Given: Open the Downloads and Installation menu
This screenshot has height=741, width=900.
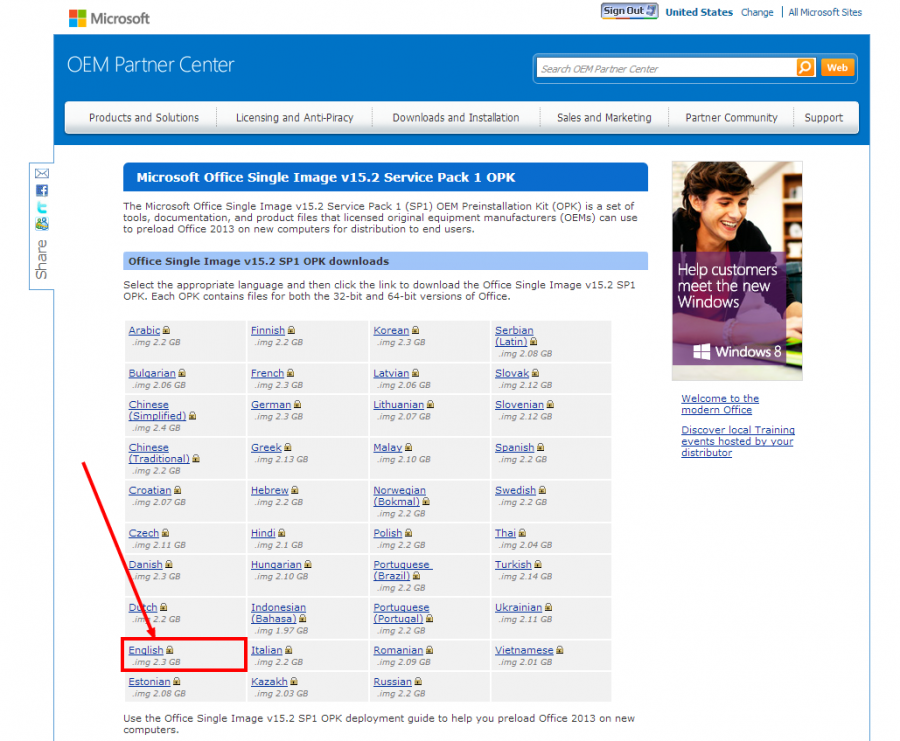Looking at the screenshot, I should [x=455, y=118].
